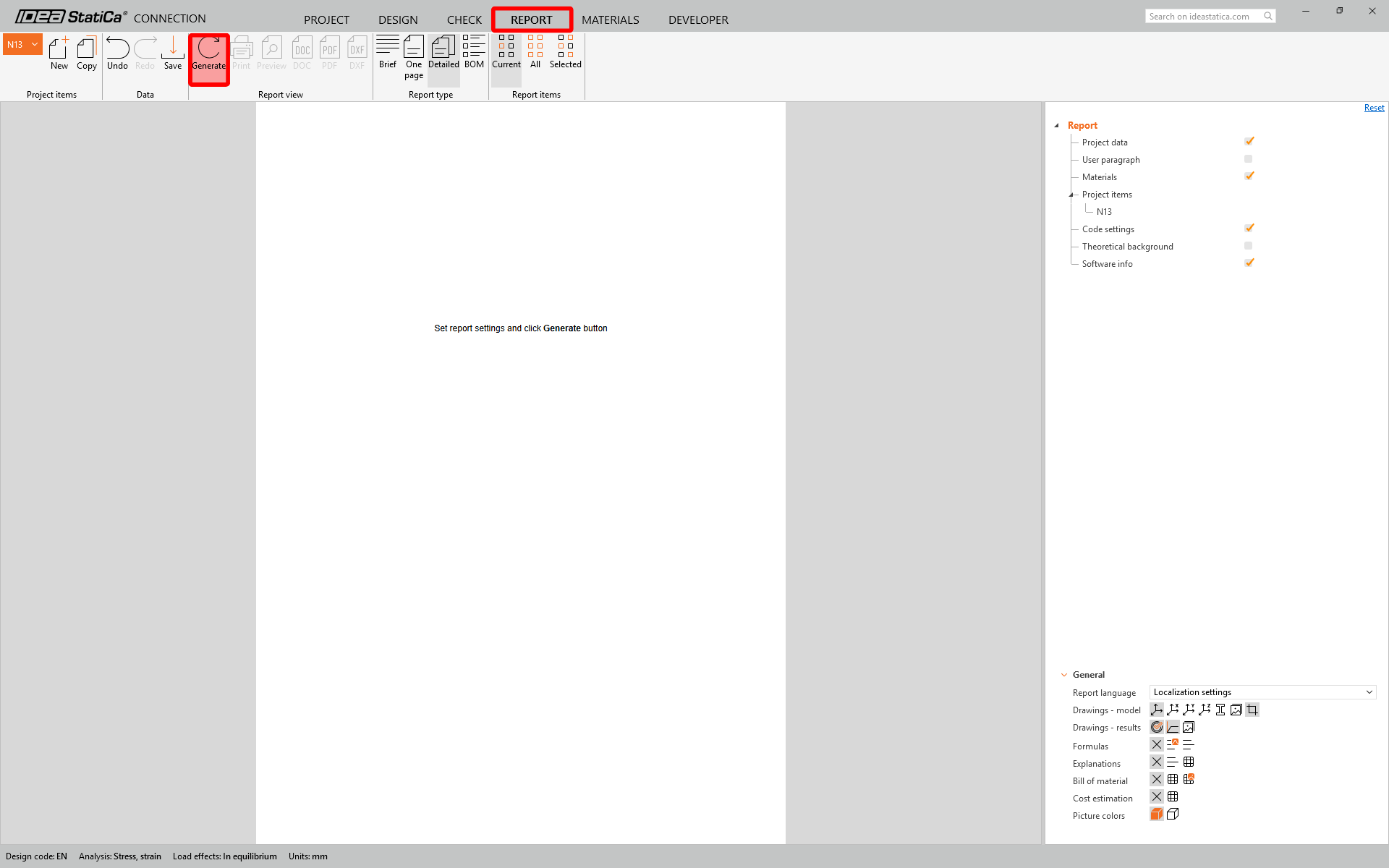Switch to the CHECK tab
1389x868 pixels.
[464, 20]
